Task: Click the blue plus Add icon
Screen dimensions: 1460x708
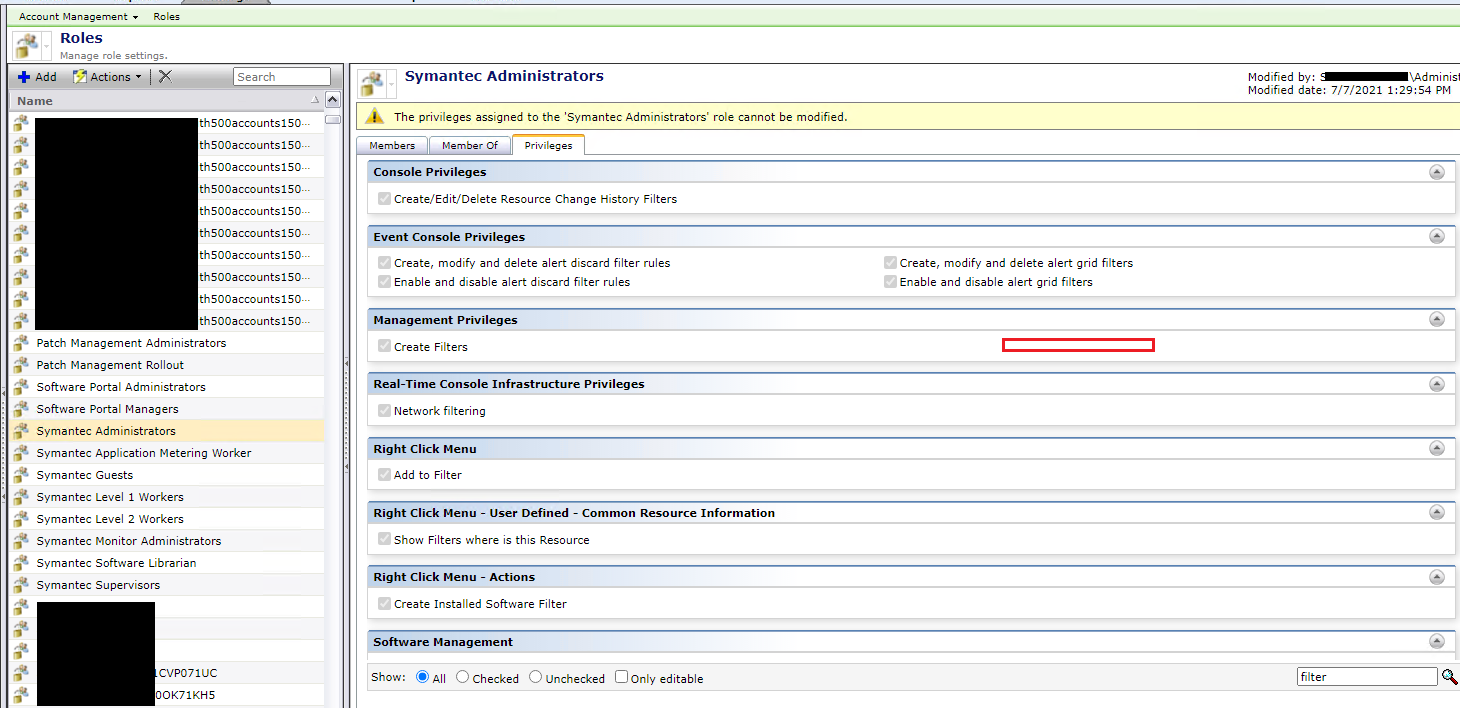Action: pyautogui.click(x=24, y=77)
